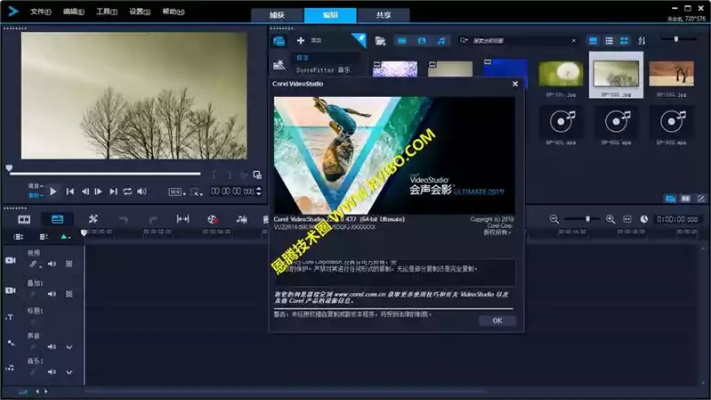Click the preview scrubber handle

pos(9,168)
